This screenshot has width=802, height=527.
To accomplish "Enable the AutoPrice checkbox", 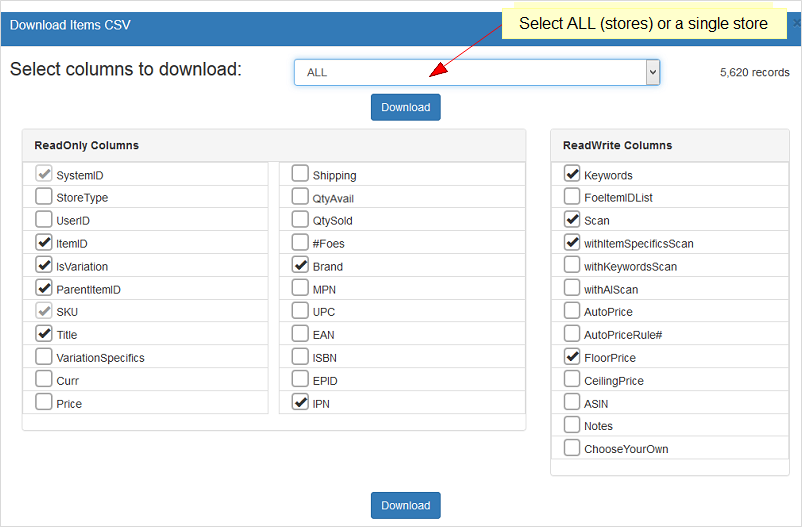I will point(572,311).
